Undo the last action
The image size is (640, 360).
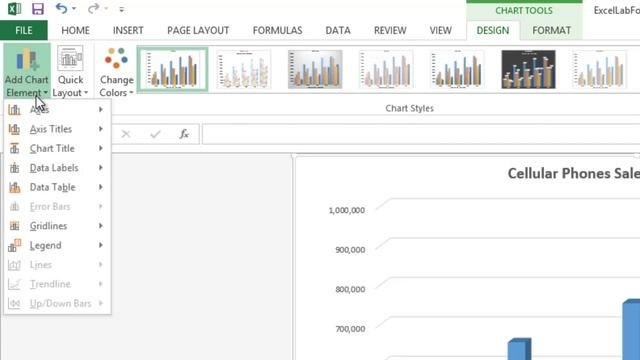(x=61, y=8)
